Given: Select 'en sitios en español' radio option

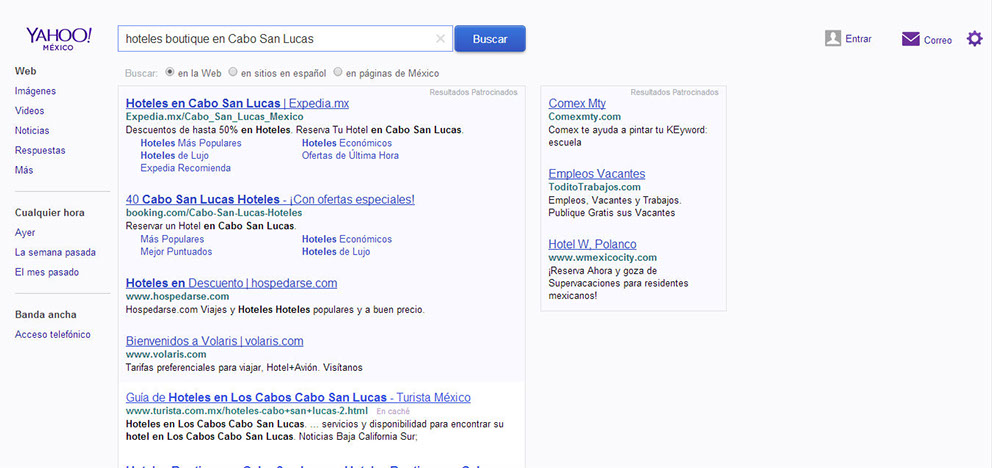Looking at the screenshot, I should [233, 72].
